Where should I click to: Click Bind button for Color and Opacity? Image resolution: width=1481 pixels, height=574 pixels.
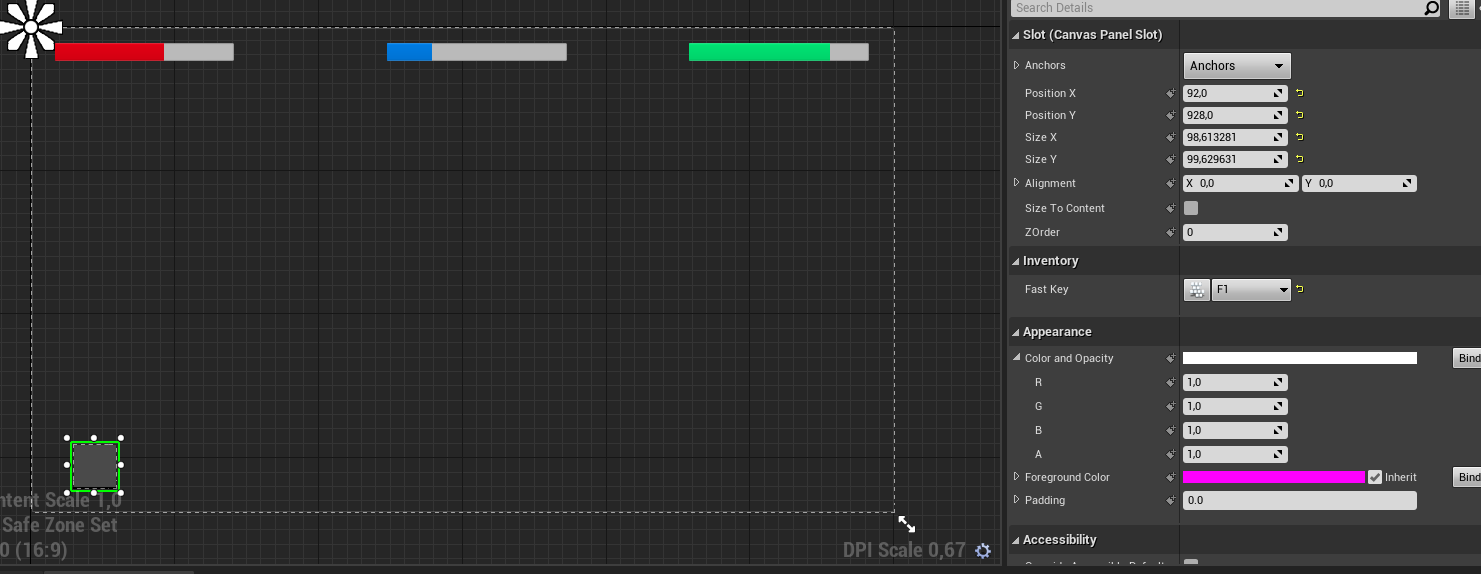tap(1467, 358)
